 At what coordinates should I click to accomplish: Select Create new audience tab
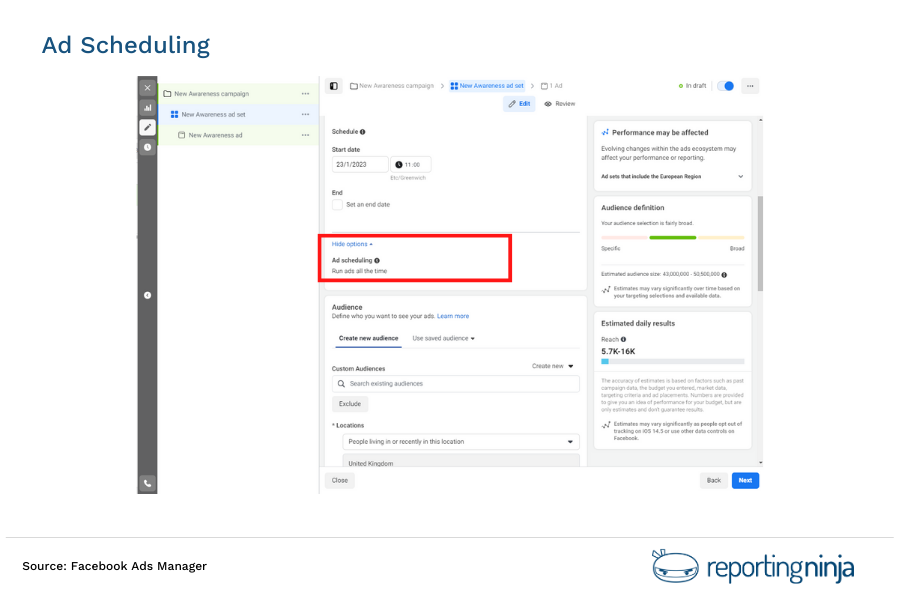tap(368, 338)
